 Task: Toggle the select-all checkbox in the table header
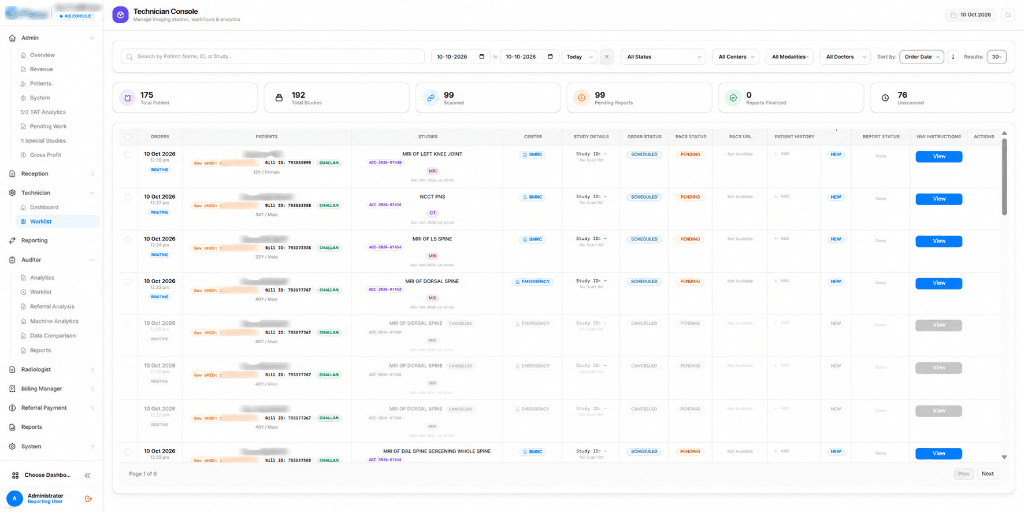tap(127, 137)
